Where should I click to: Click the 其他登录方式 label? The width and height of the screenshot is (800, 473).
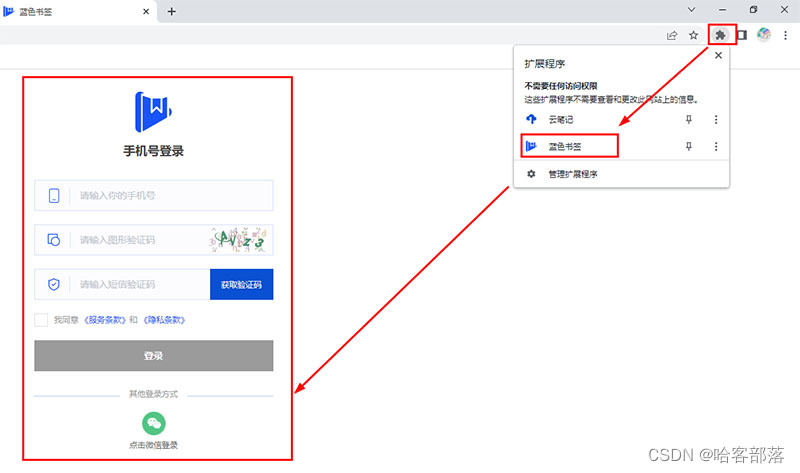[x=154, y=394]
